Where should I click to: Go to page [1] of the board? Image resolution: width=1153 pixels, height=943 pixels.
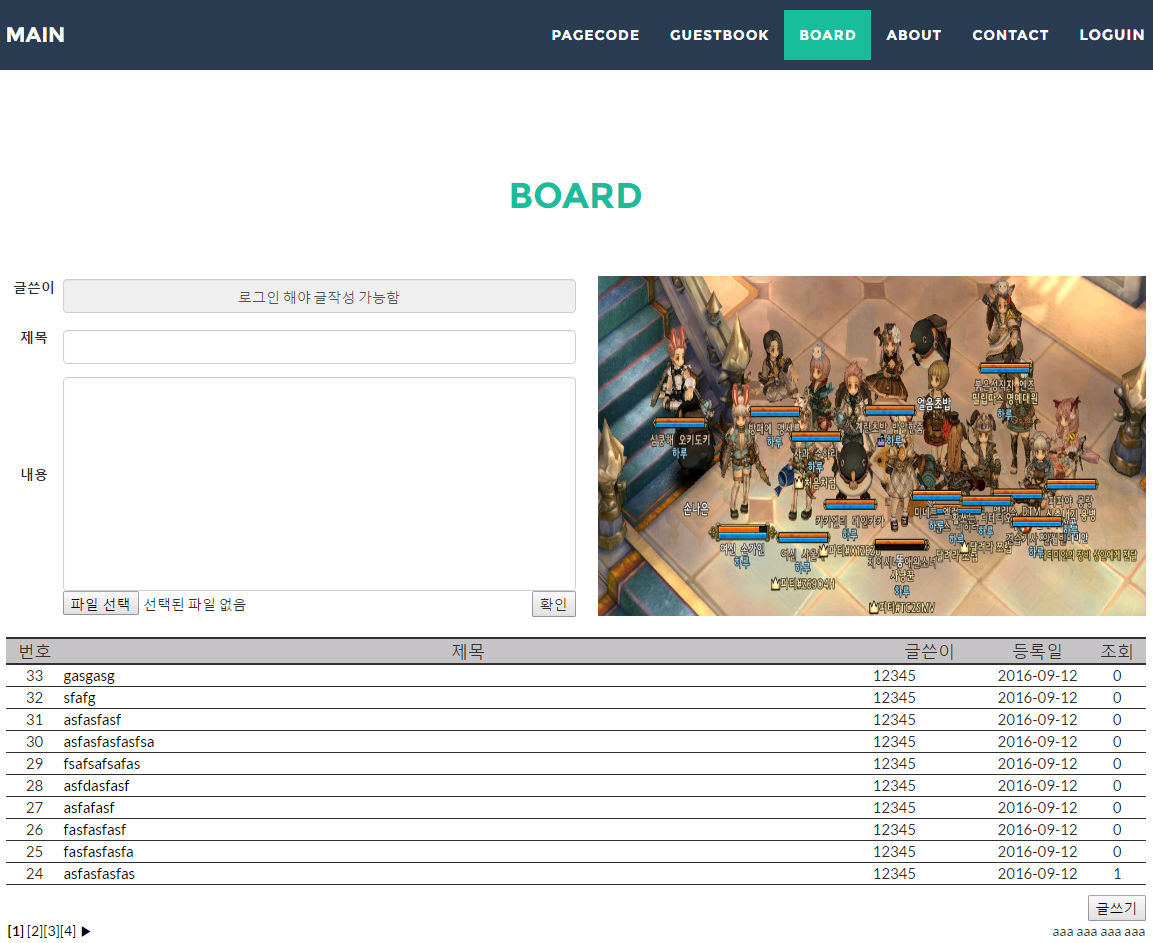tap(15, 931)
